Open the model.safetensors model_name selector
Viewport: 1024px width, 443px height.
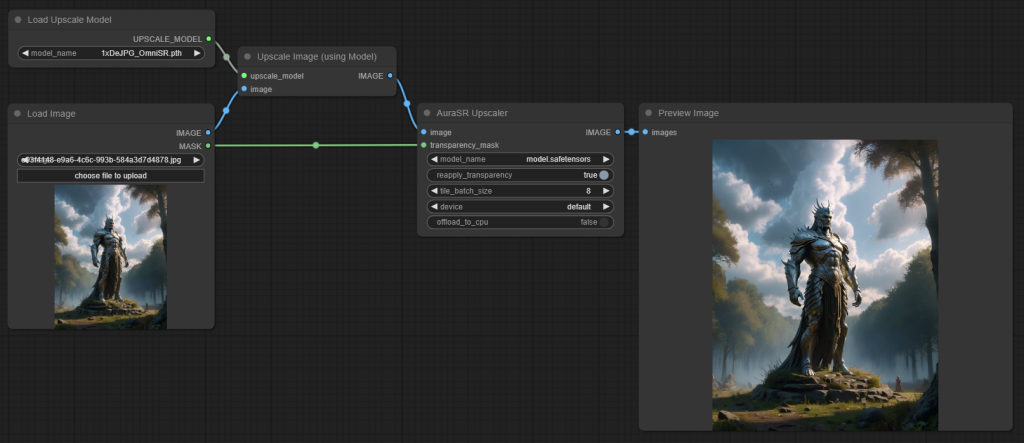[520, 159]
